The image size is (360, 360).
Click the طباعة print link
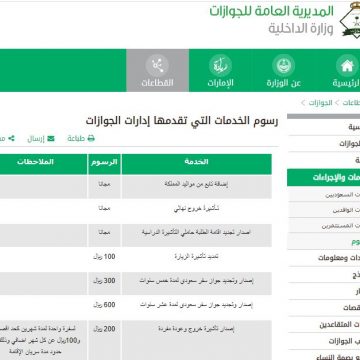tap(76, 139)
